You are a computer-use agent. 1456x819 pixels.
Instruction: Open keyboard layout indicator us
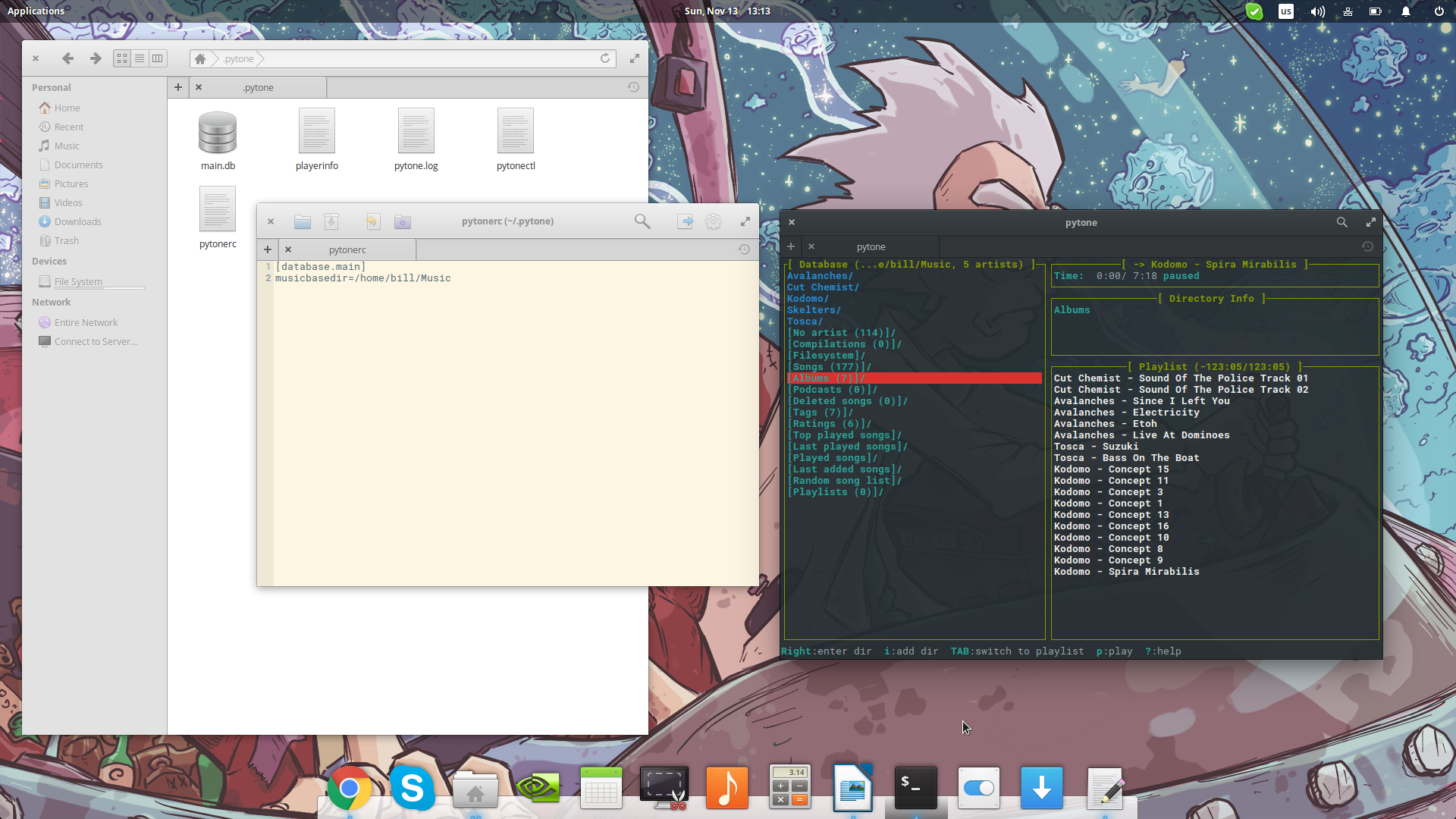tap(1286, 11)
